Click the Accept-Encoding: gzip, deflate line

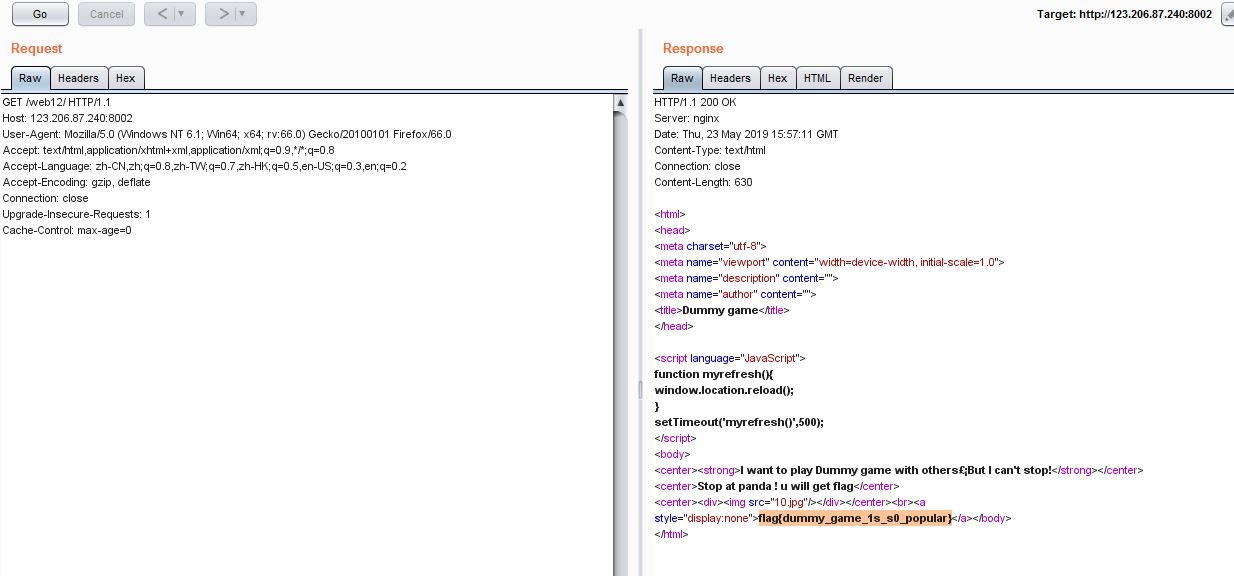pyautogui.click(x=76, y=182)
